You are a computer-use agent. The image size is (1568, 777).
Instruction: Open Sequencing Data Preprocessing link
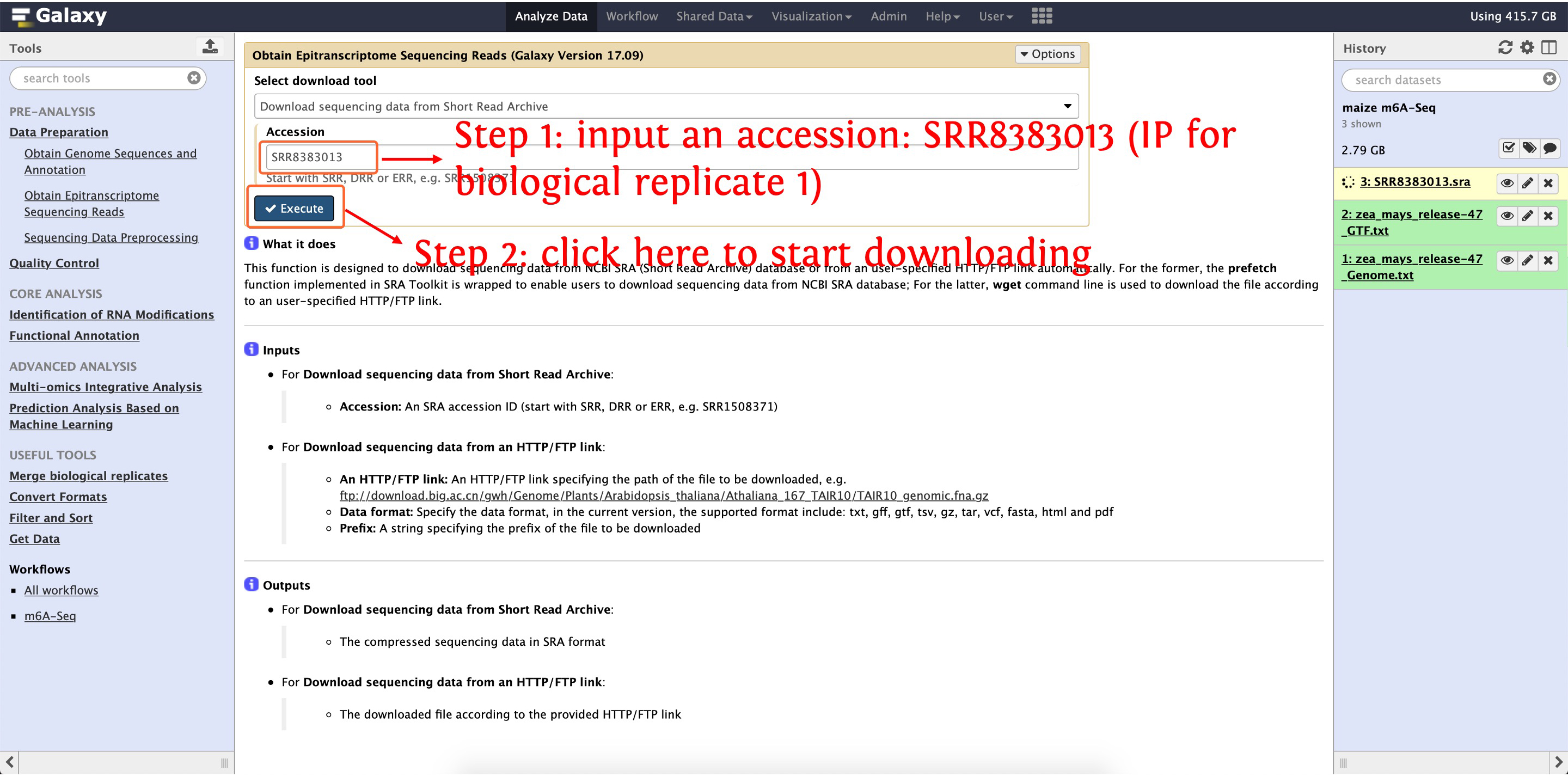[x=112, y=238]
